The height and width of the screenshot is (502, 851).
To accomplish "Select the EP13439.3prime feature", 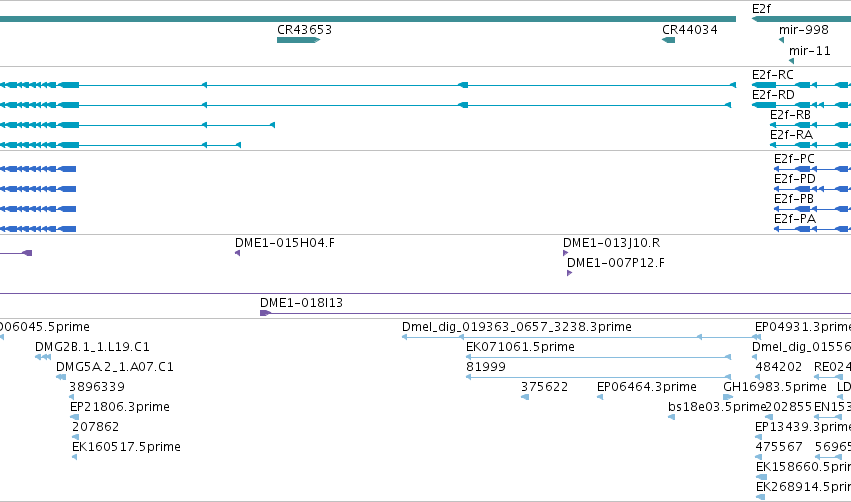I will (x=758, y=437).
